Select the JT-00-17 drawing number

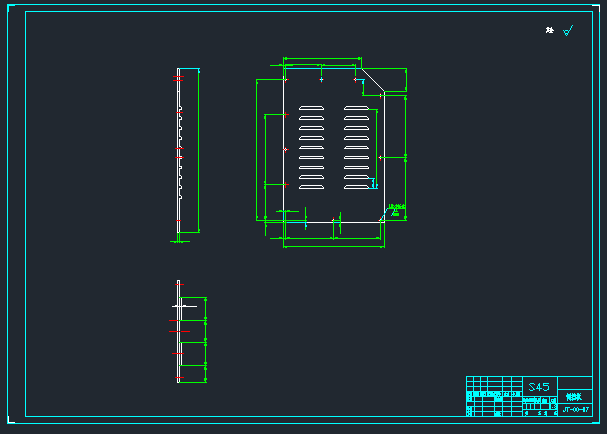[x=576, y=410]
